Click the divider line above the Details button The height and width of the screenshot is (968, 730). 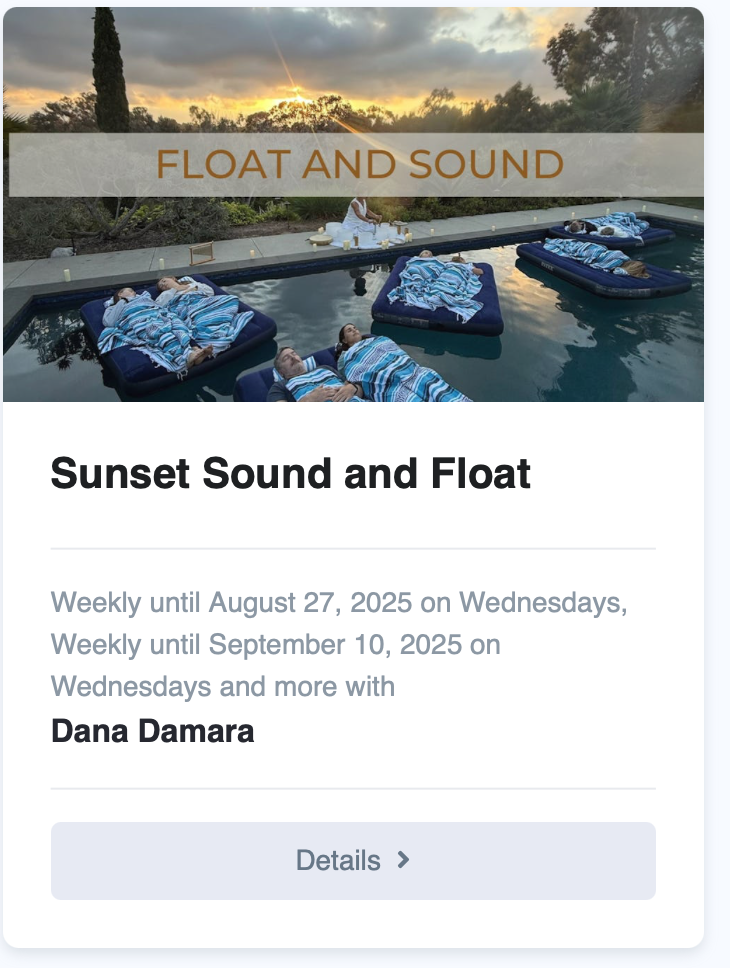point(353,788)
